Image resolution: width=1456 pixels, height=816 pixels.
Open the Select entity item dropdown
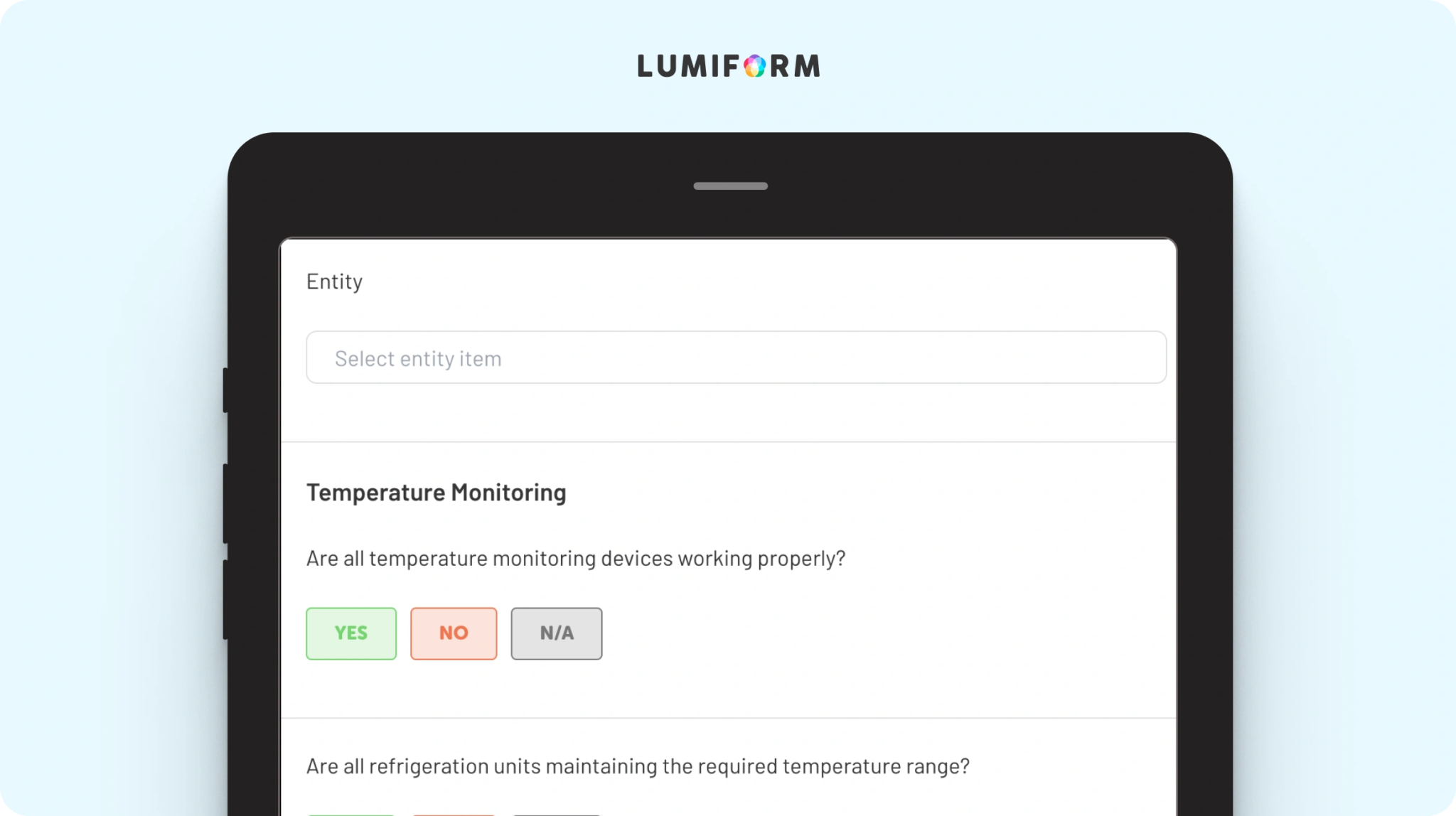click(736, 358)
